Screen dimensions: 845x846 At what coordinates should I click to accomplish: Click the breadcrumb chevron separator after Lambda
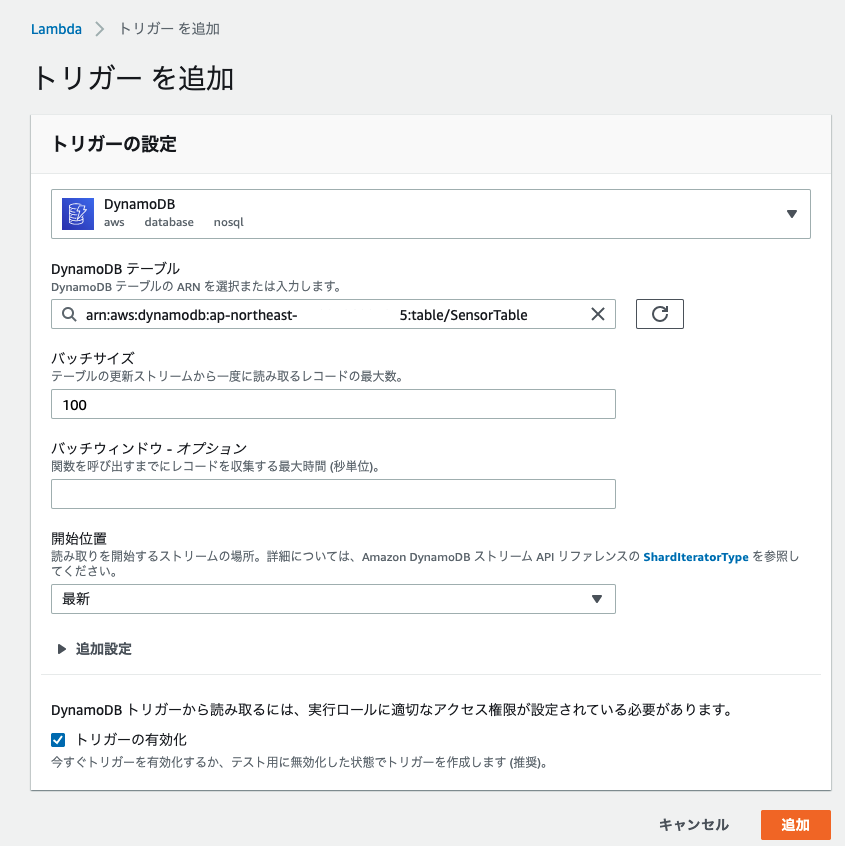pyautogui.click(x=99, y=29)
